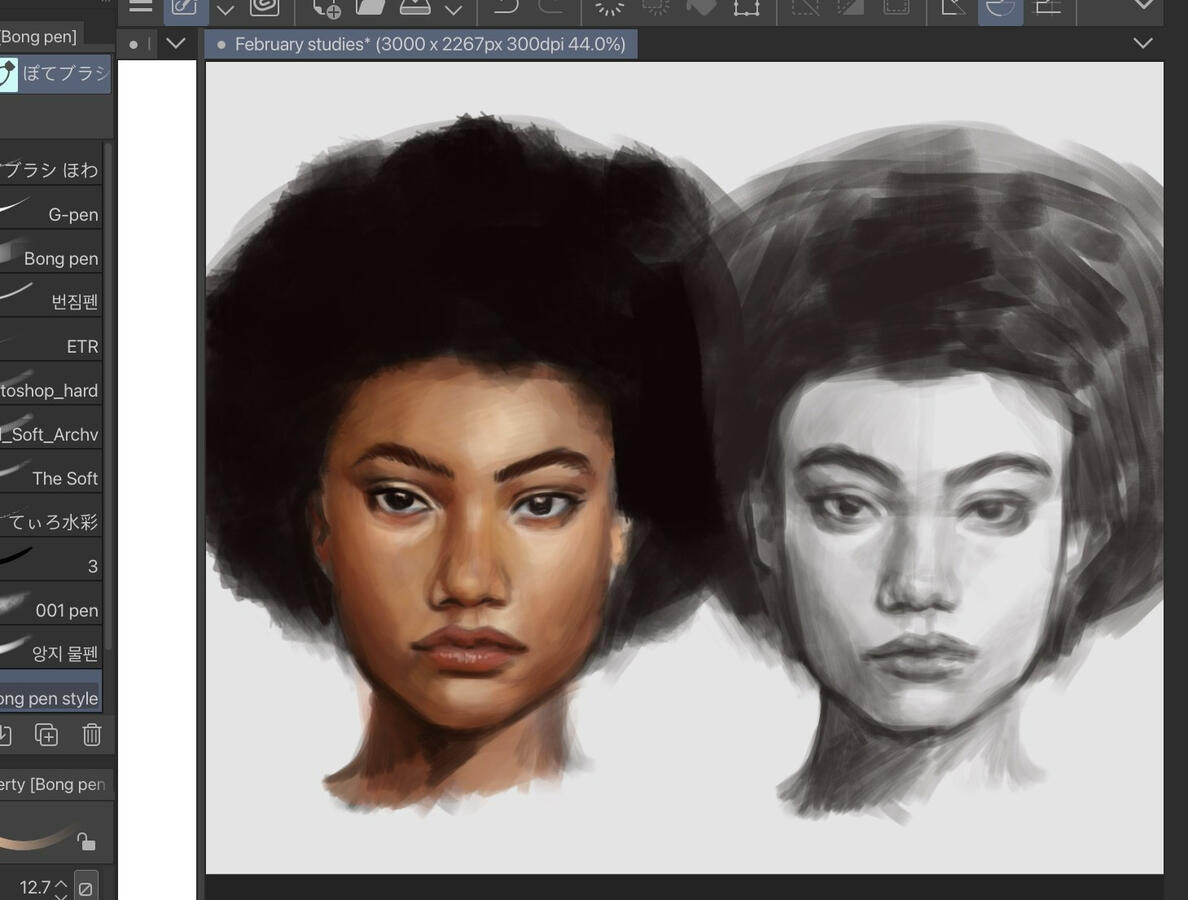The height and width of the screenshot is (900, 1188).
Task: Open CLIP STUDIO via the spiral icon
Action: 264,7
